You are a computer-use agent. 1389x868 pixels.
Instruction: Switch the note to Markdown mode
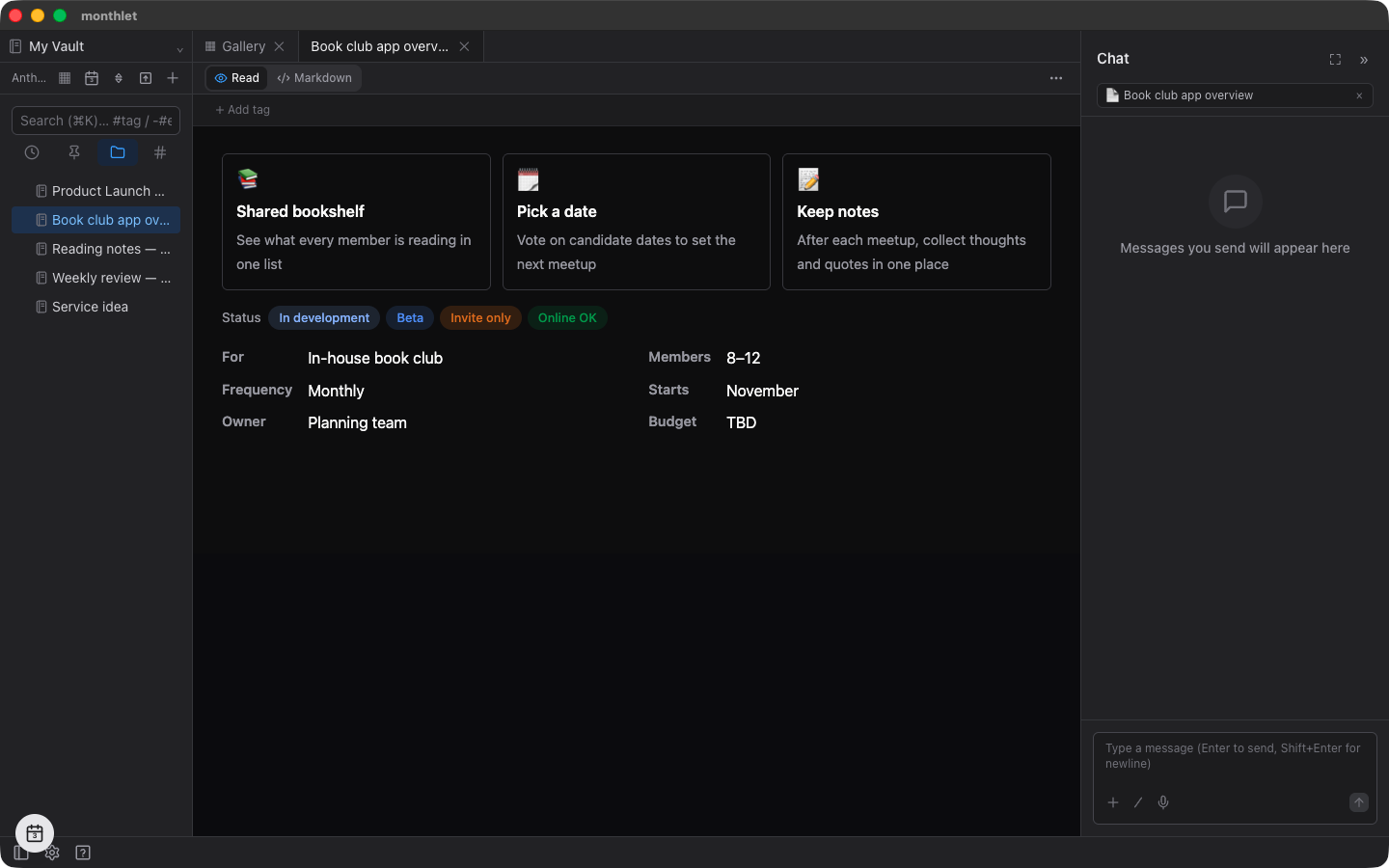tap(314, 78)
